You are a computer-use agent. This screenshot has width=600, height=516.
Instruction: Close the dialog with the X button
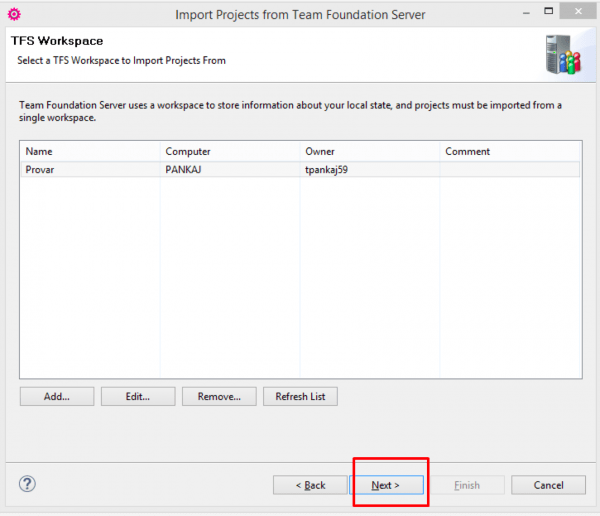(578, 11)
